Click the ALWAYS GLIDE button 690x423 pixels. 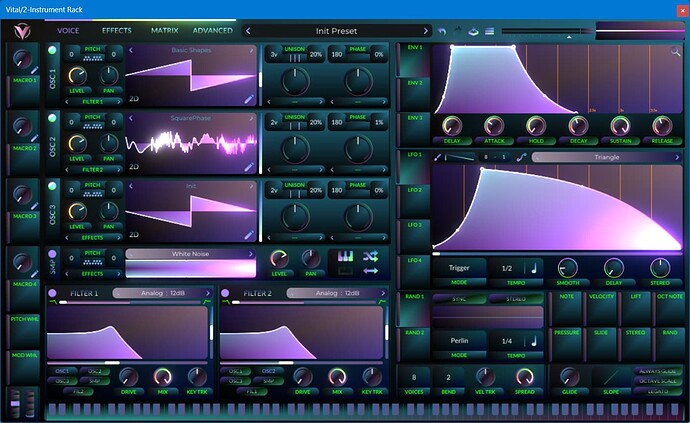(x=658, y=371)
